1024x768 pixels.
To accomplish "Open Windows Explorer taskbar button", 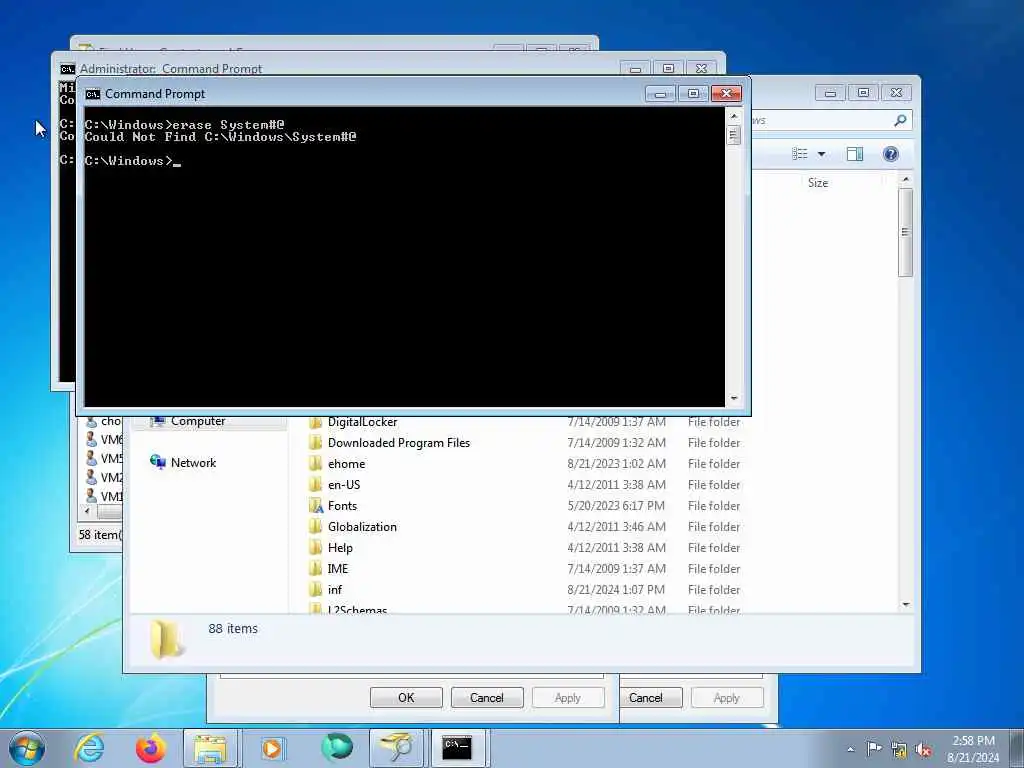I will (211, 748).
